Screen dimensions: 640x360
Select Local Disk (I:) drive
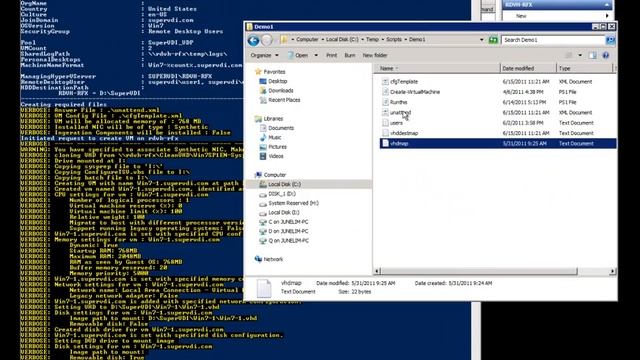click(x=284, y=213)
